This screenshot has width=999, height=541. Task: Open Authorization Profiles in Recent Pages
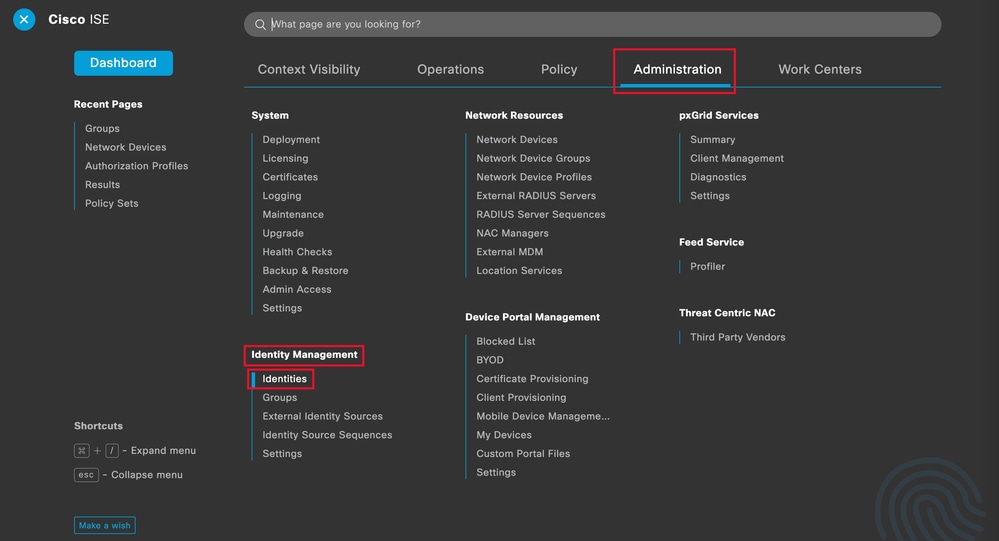(136, 166)
